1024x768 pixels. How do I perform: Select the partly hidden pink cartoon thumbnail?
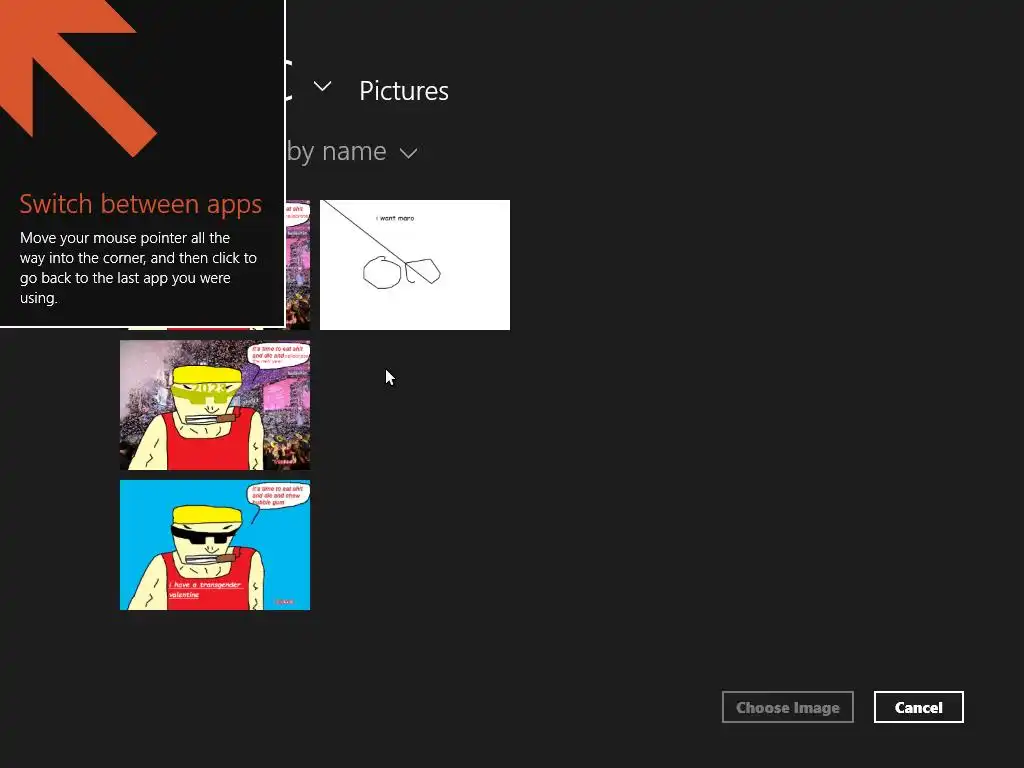tap(298, 264)
